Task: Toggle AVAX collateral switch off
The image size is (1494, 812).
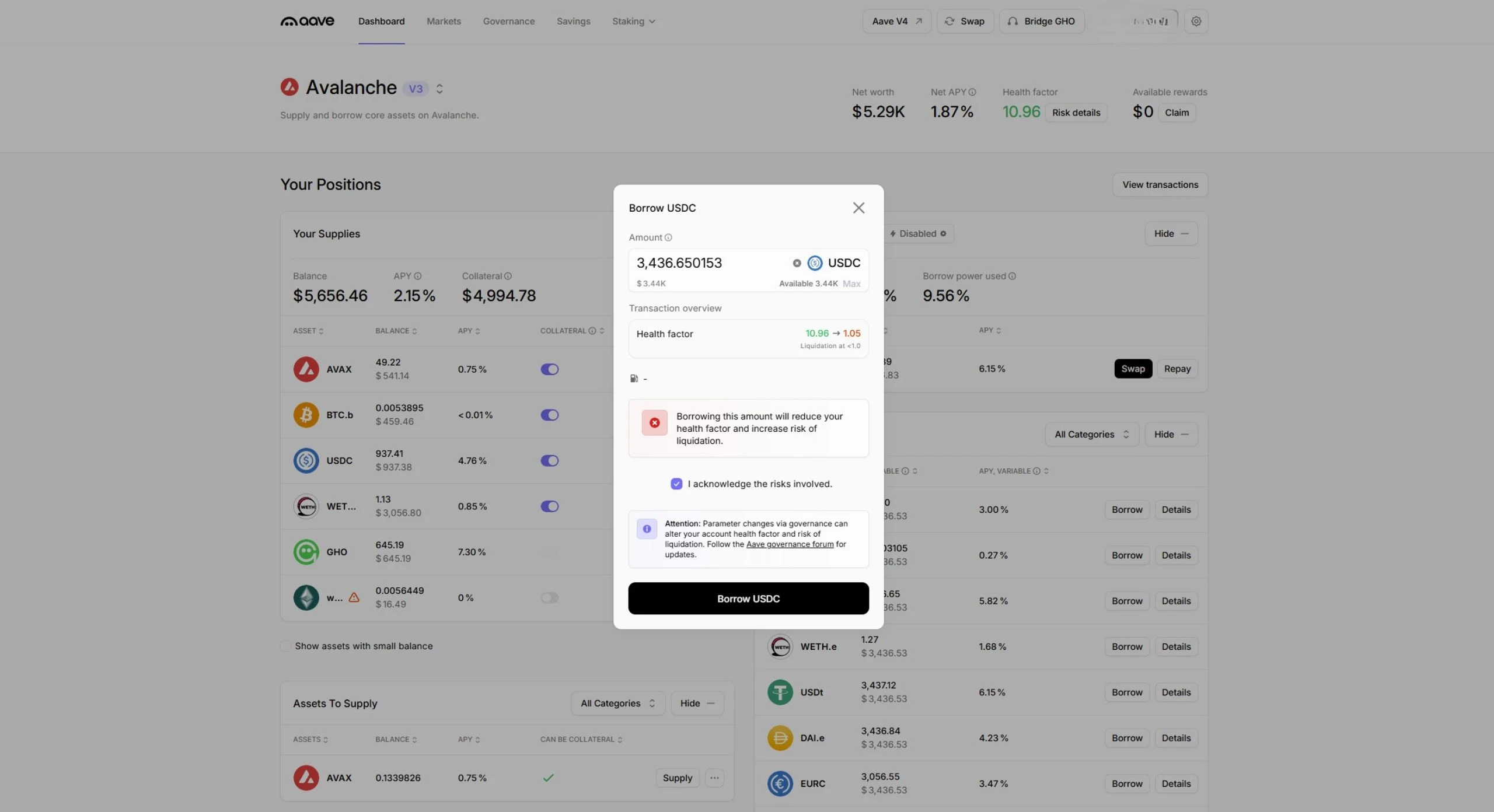Action: pos(549,369)
